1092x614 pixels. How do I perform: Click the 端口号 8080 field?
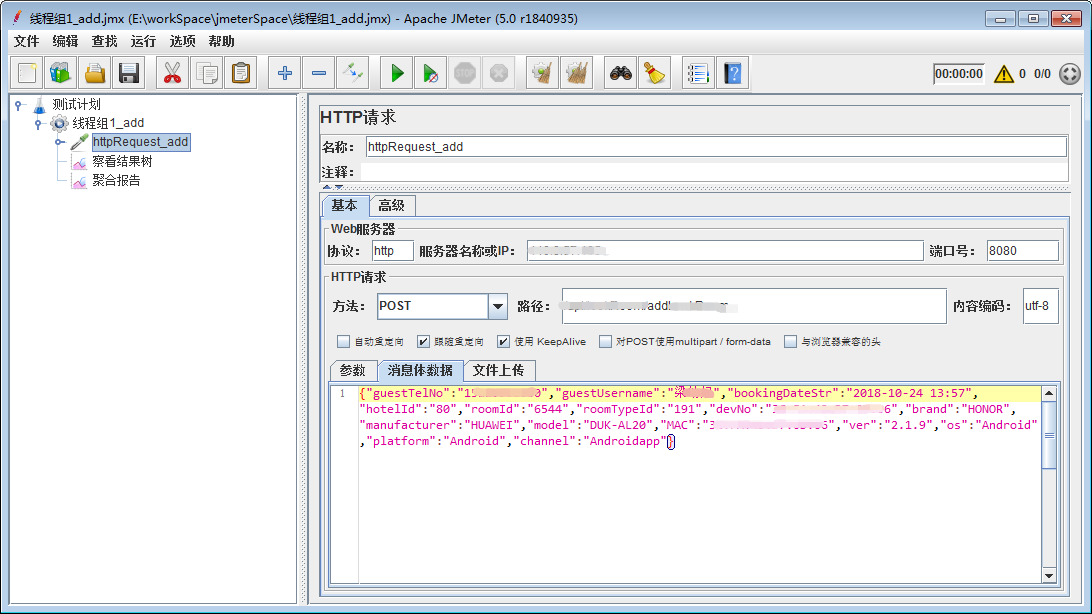click(x=1023, y=251)
